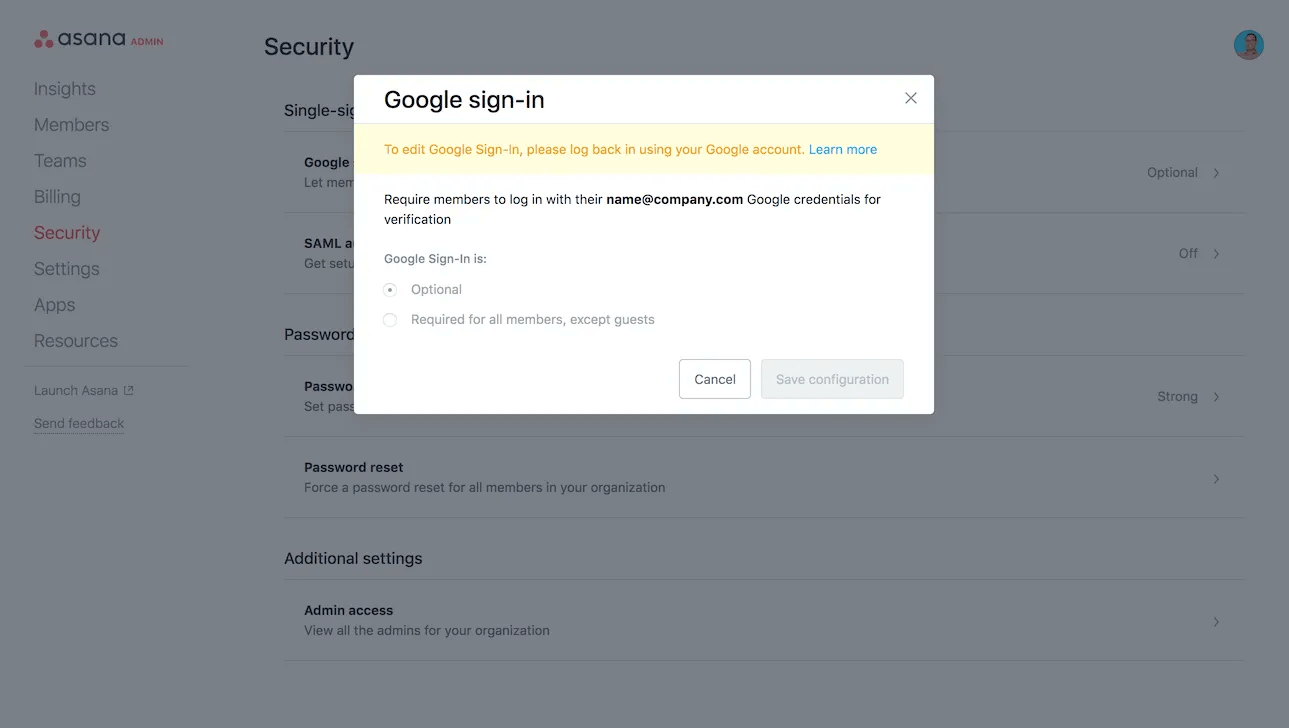Screen dimensions: 1289x728
Task: Open the Learn more link
Action: 842,148
